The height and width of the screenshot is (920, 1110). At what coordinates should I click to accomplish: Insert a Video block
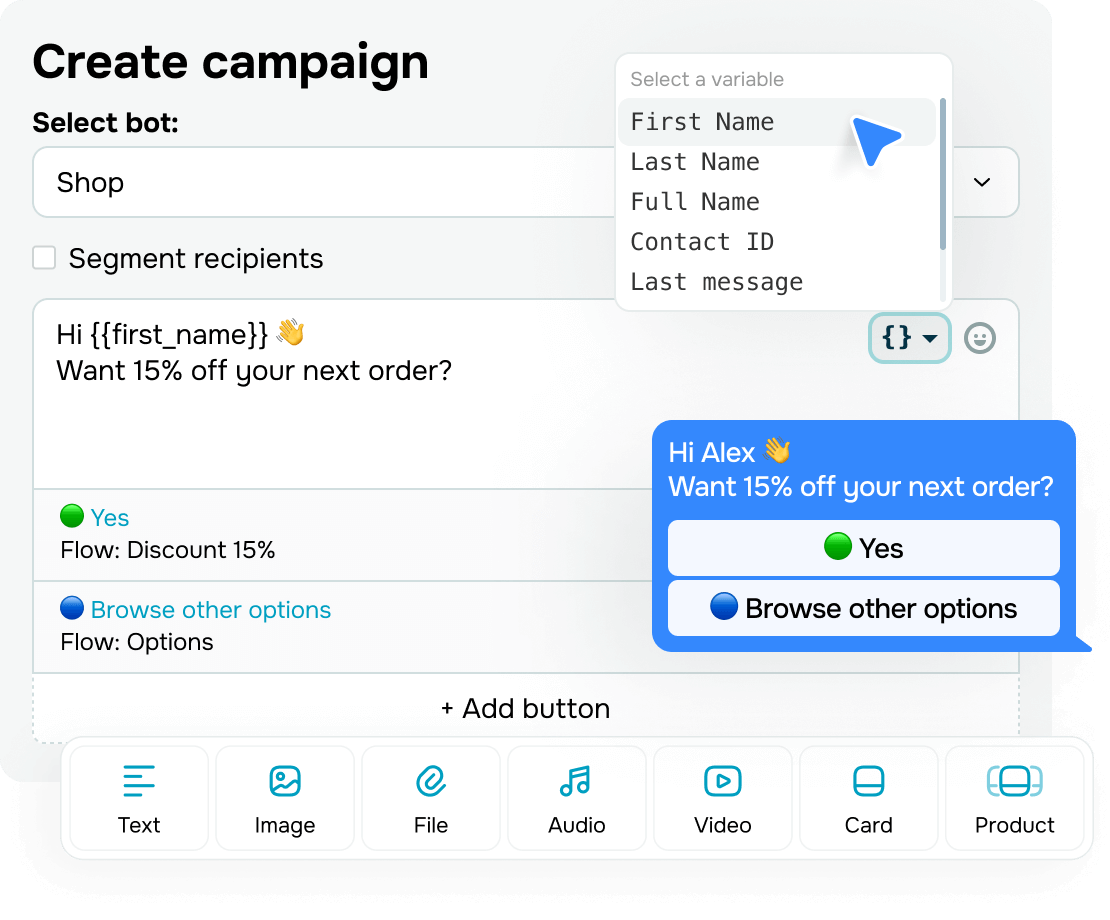click(x=722, y=798)
